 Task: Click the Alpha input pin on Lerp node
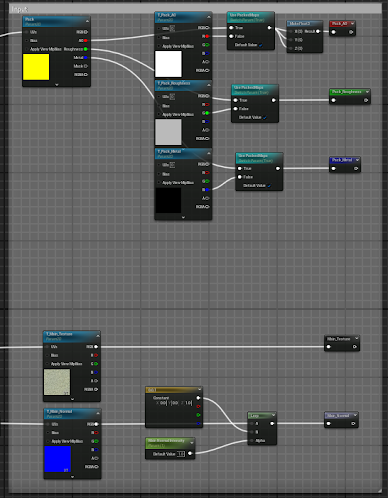pos(251,440)
